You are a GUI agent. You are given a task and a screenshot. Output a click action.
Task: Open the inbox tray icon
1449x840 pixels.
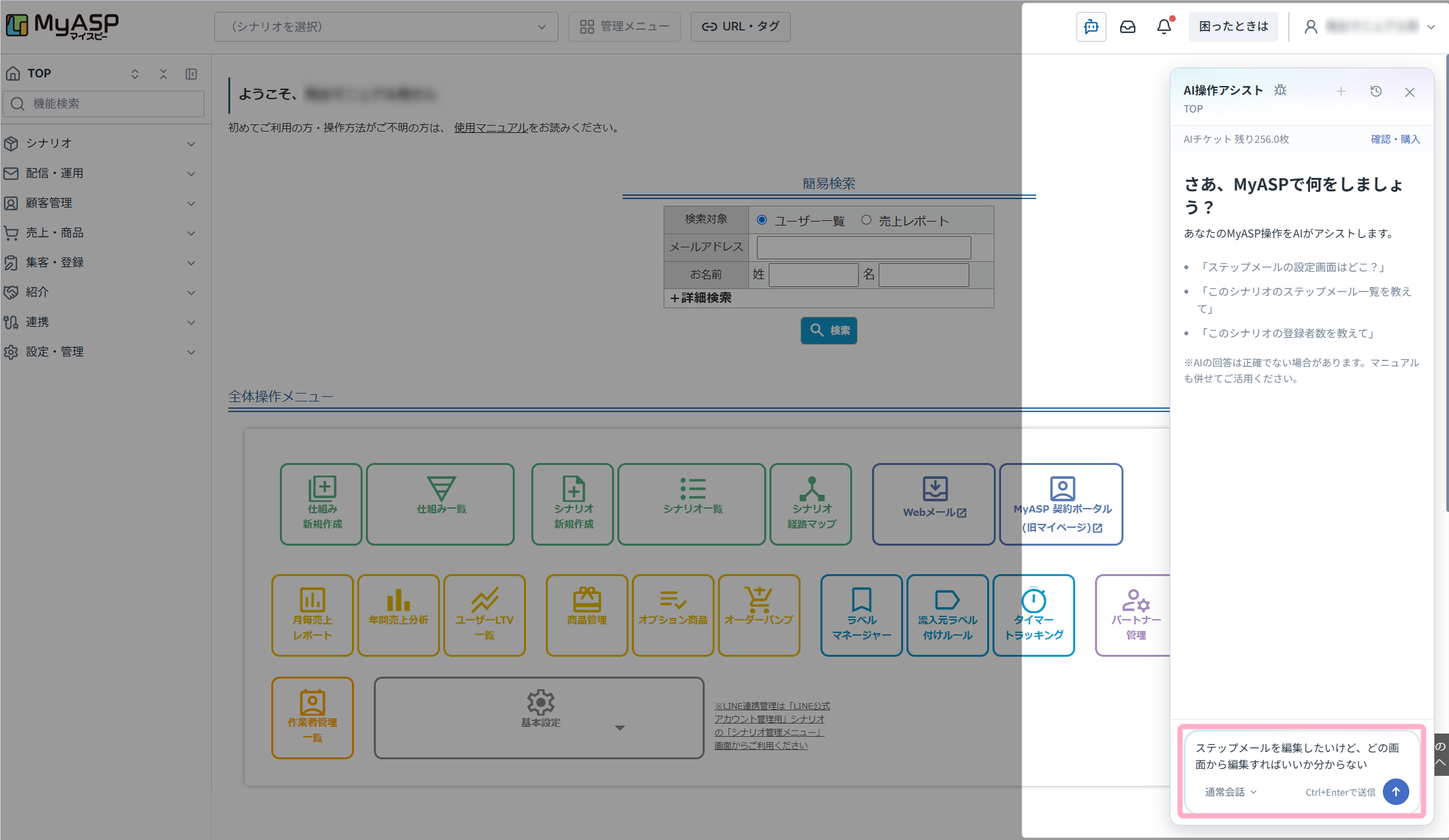click(1127, 26)
